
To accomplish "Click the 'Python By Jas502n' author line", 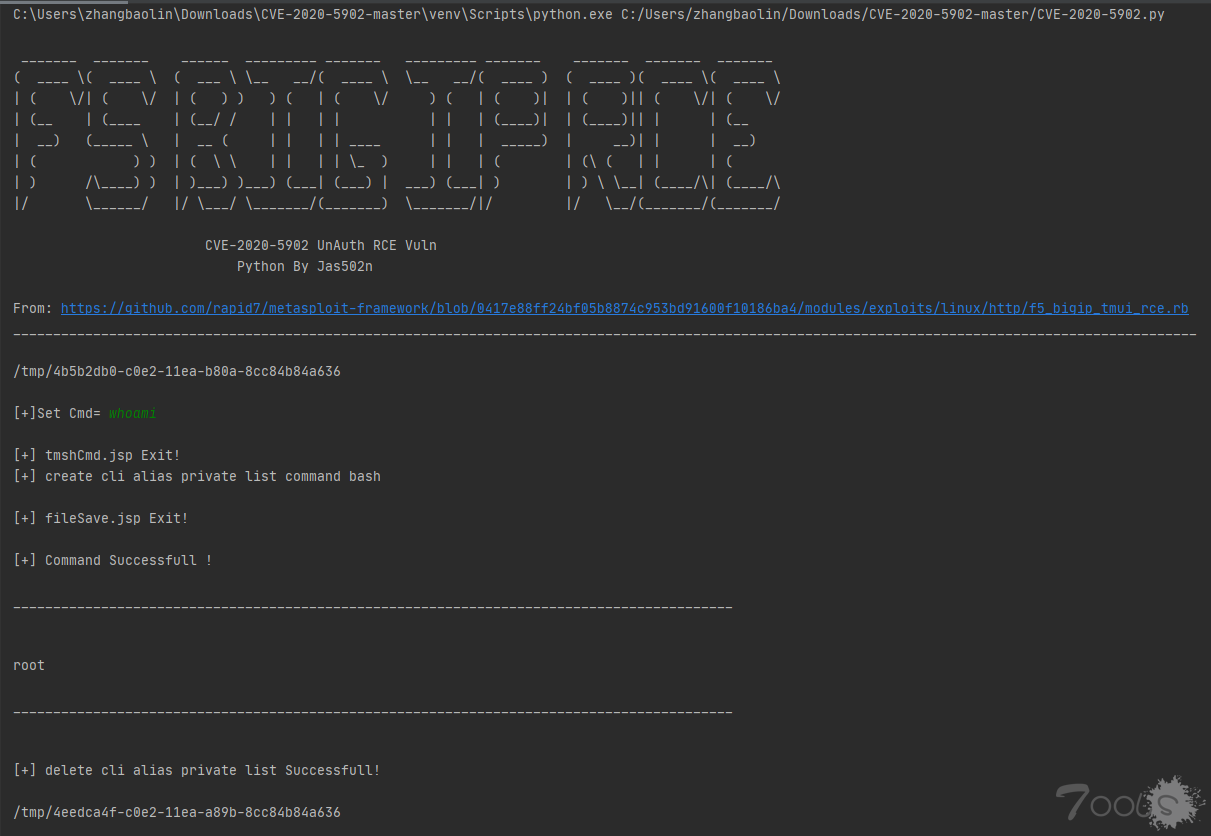I will coord(305,267).
